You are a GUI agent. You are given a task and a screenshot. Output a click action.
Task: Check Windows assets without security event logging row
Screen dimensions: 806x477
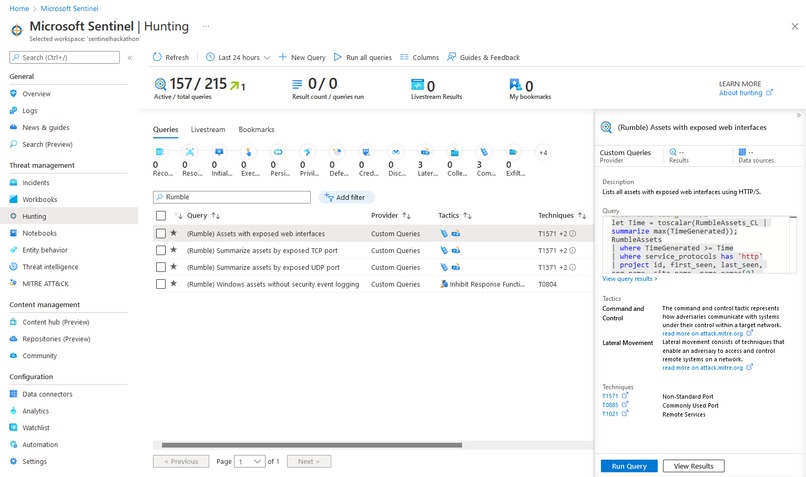pyautogui.click(x=161, y=284)
